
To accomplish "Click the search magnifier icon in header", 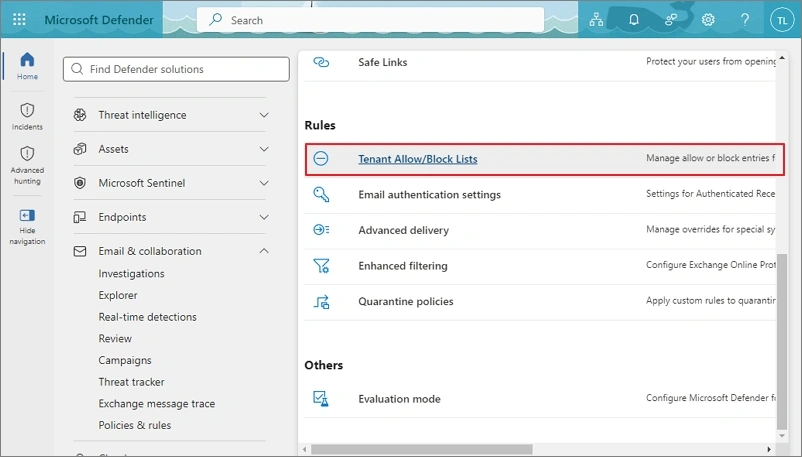I will point(216,19).
